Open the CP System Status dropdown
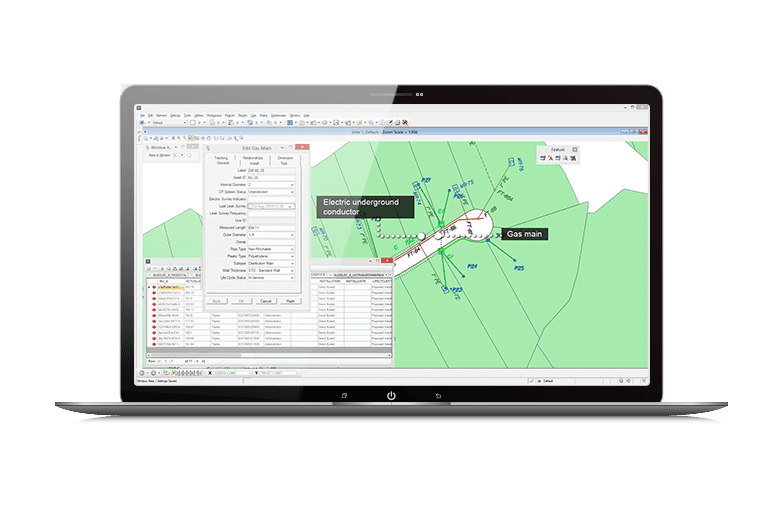 click(292, 192)
